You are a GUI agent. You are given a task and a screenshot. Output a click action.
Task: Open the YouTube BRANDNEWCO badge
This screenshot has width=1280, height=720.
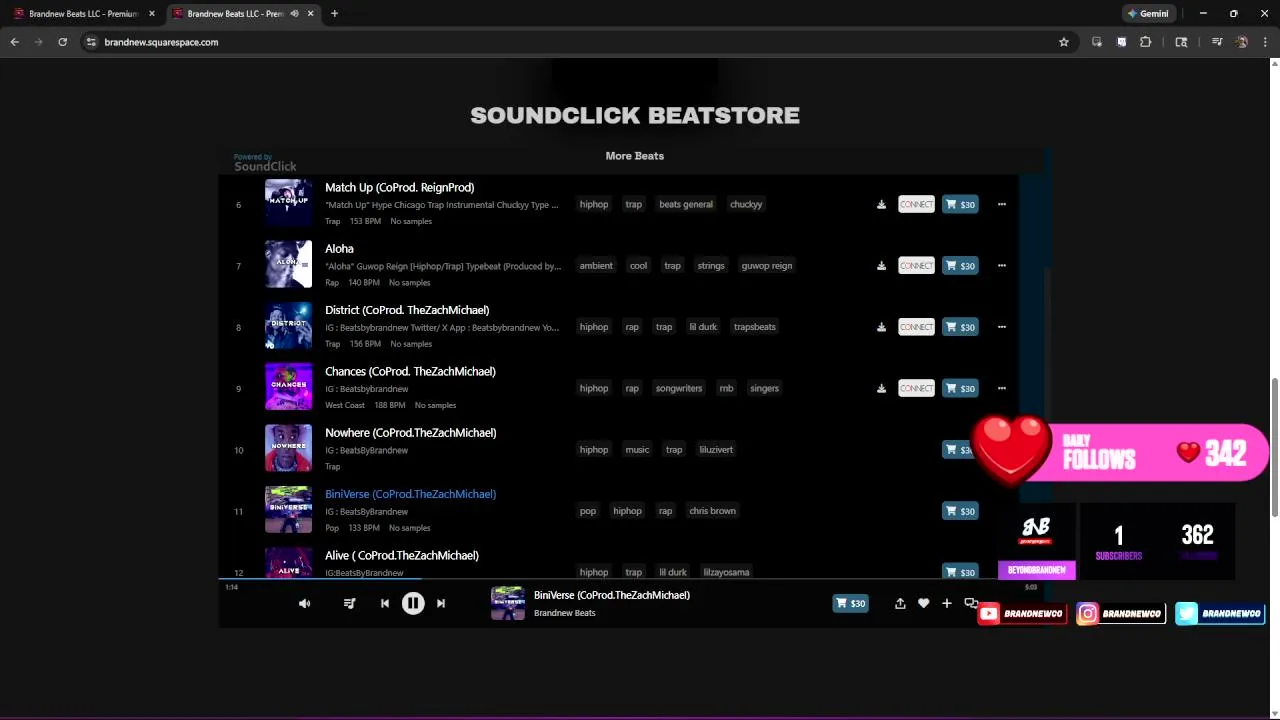1022,614
